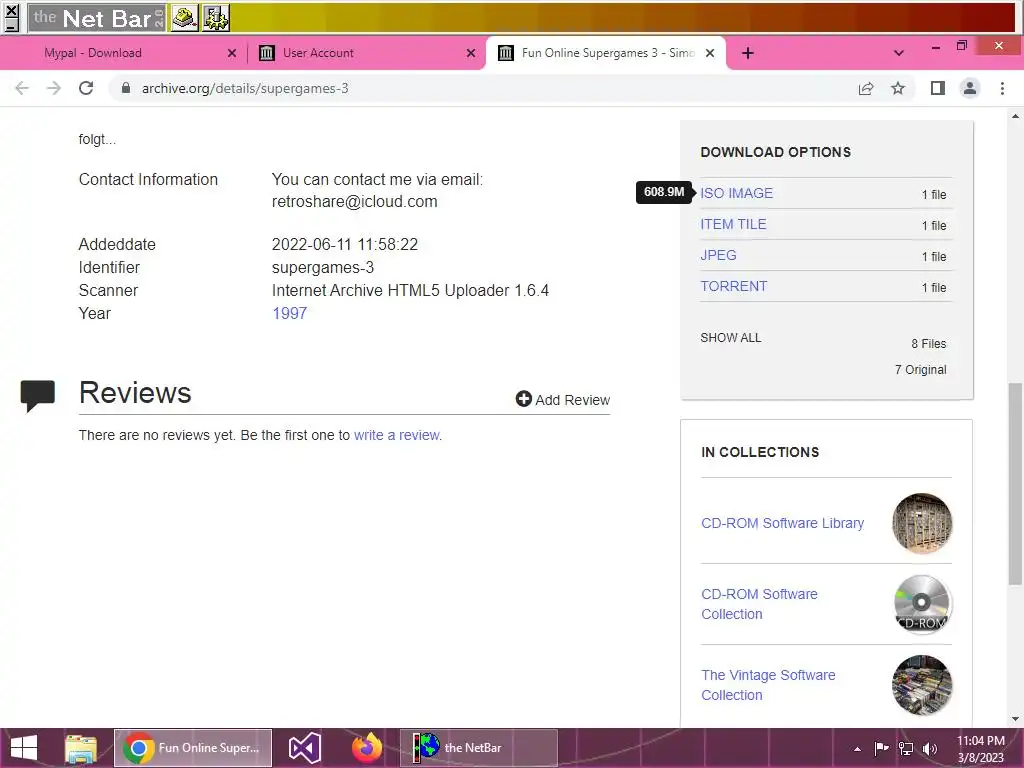Show hidden system tray icons
The width and height of the screenshot is (1024, 768).
click(857, 749)
